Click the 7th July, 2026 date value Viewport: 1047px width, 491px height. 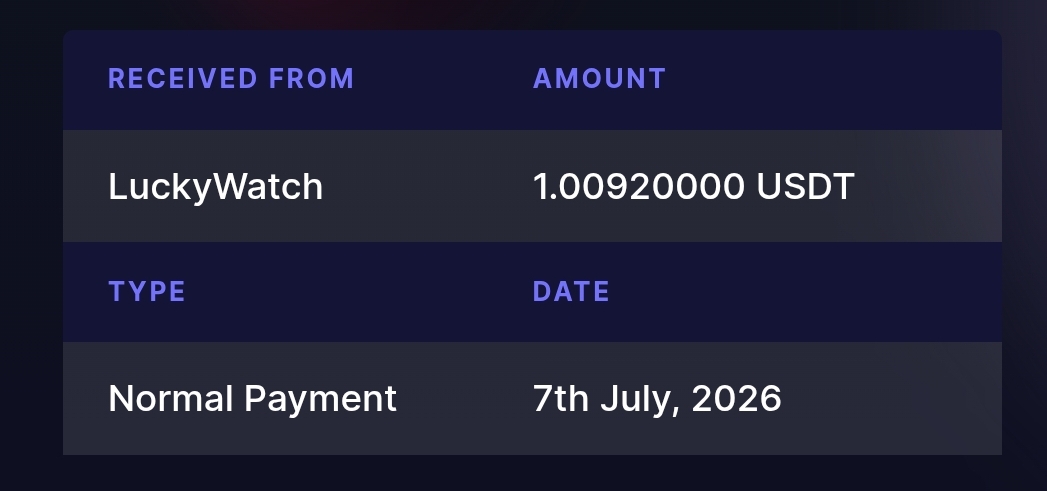(x=657, y=399)
